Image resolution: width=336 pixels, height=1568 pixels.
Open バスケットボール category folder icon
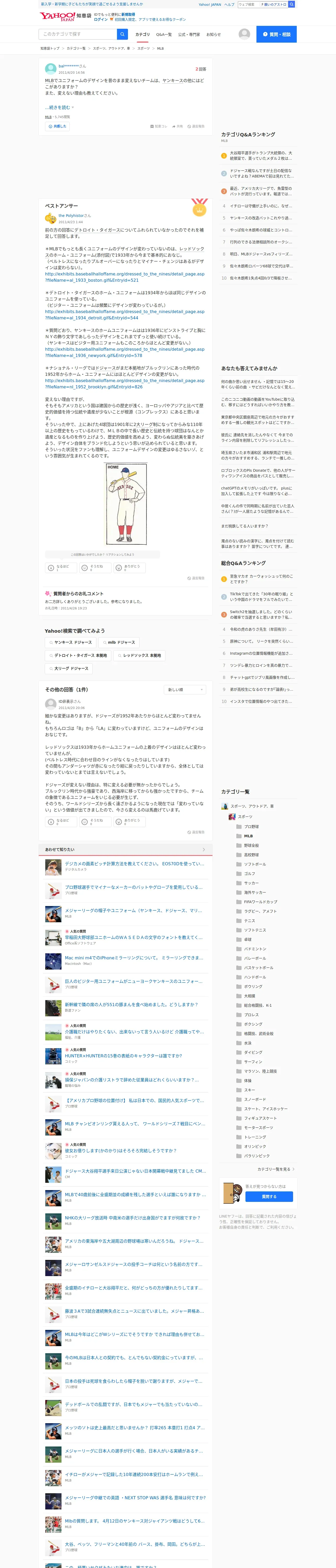click(239, 967)
